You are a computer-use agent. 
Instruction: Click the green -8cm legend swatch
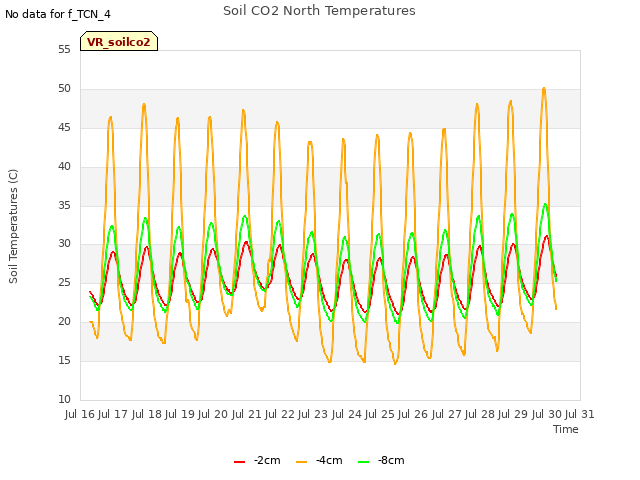tap(363, 462)
